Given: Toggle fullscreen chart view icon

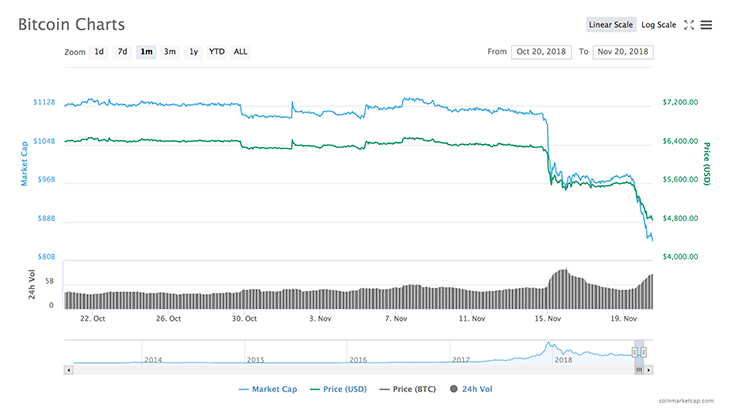Looking at the screenshot, I should pos(689,25).
